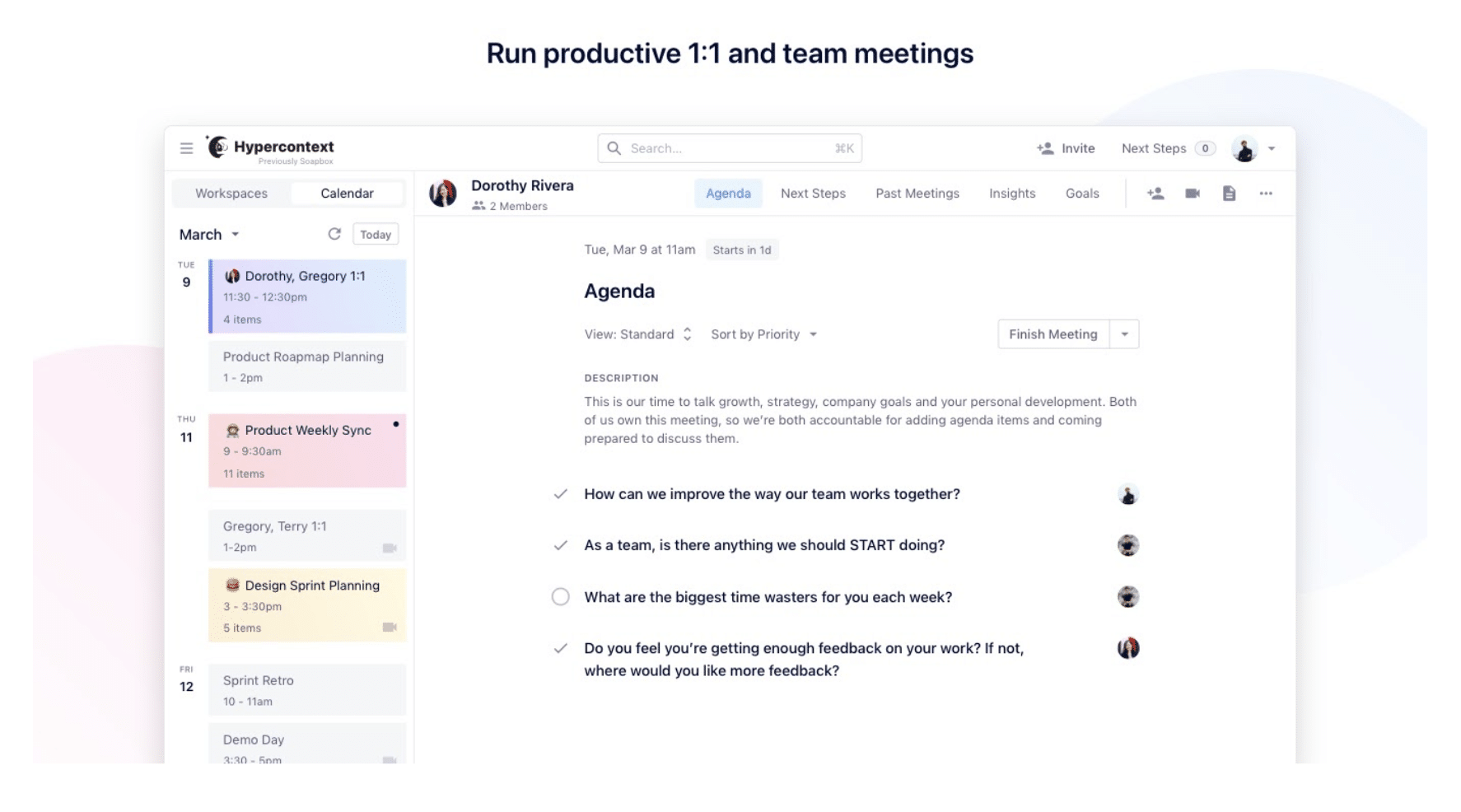Click the Invite person icon in the top bar
1461x812 pixels.
click(x=1045, y=148)
